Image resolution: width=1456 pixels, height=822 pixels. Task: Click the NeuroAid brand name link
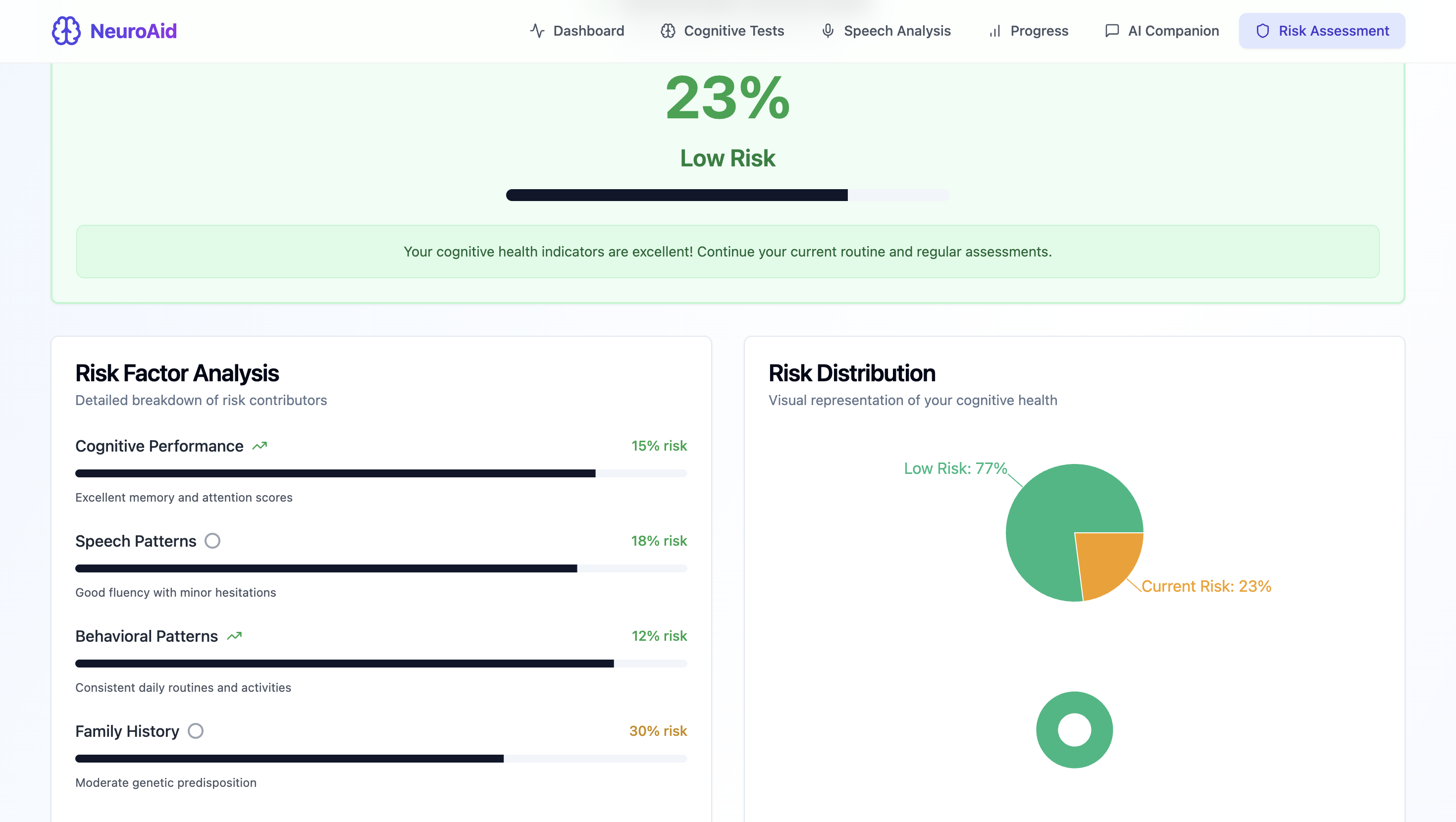click(133, 31)
